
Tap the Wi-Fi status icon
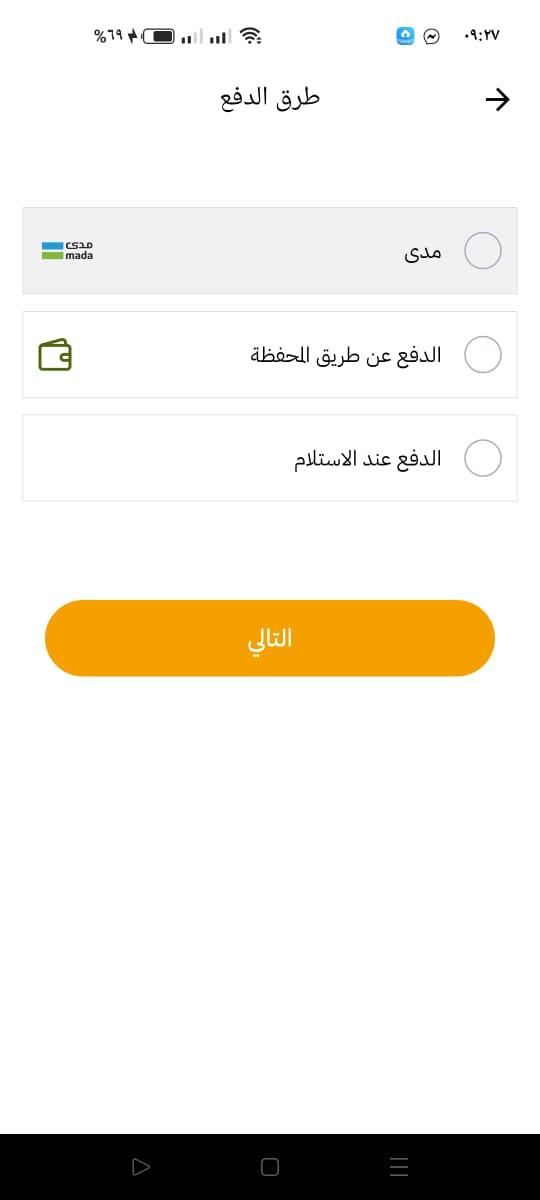[x=251, y=36]
